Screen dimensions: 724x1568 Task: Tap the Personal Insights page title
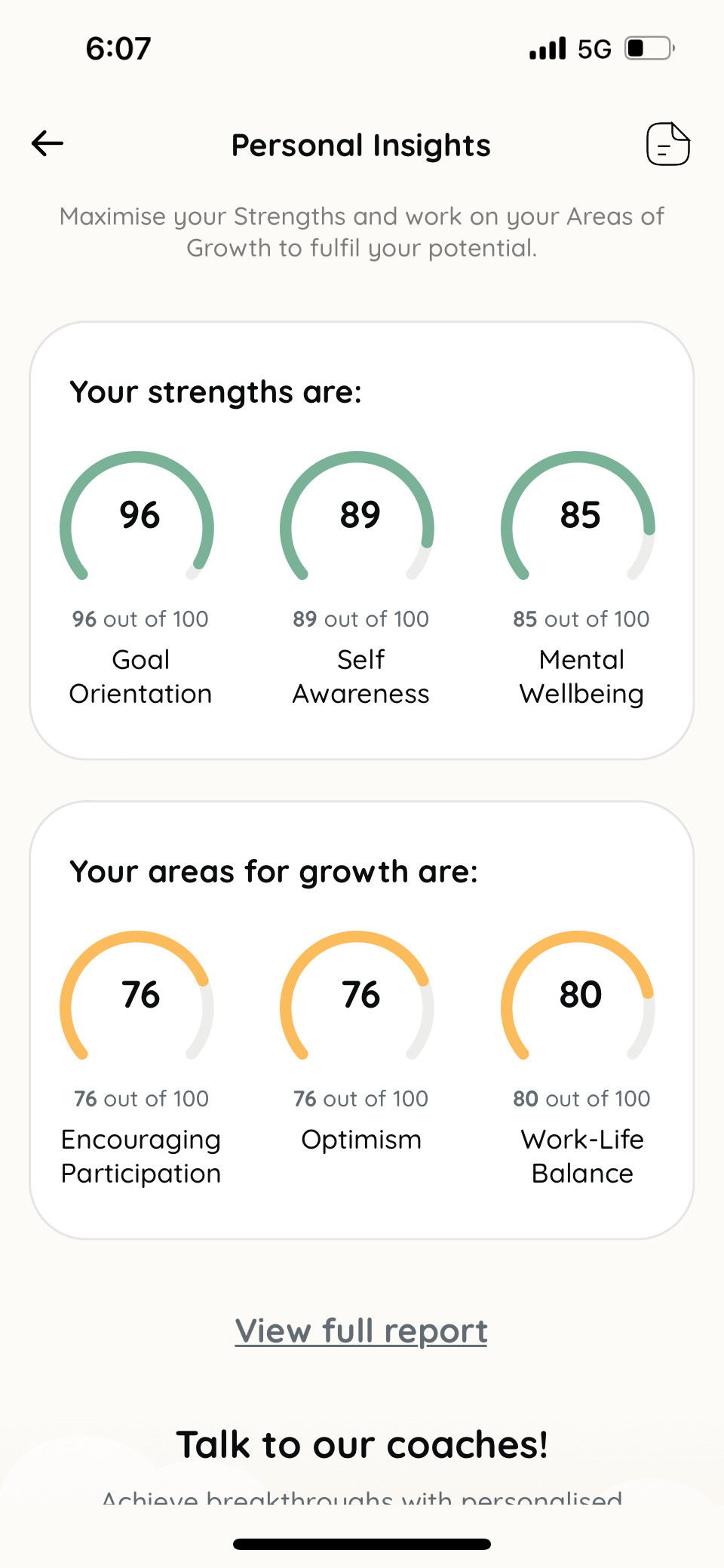(x=361, y=146)
